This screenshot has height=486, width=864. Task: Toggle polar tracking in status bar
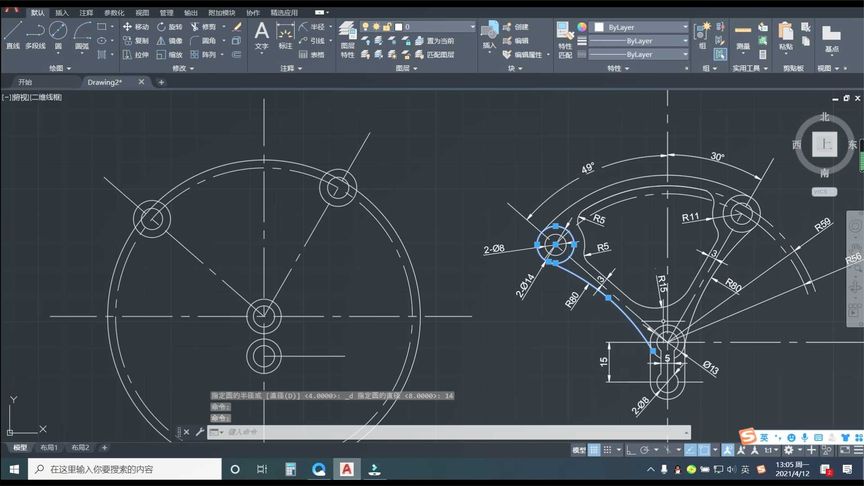pos(644,450)
